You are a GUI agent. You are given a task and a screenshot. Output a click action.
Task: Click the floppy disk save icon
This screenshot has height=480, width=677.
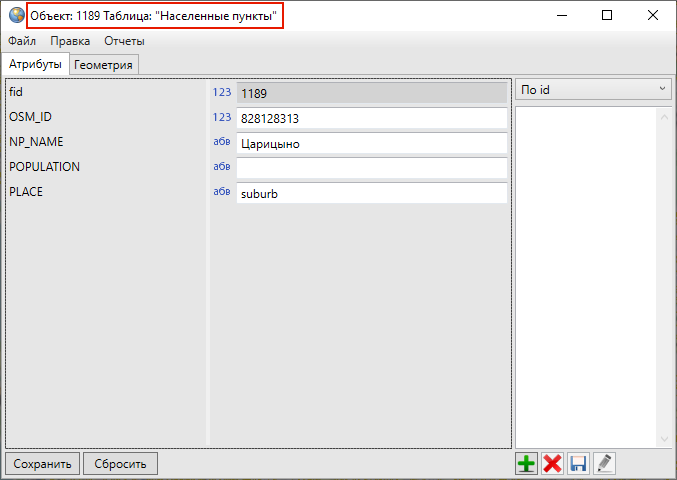coord(578,464)
